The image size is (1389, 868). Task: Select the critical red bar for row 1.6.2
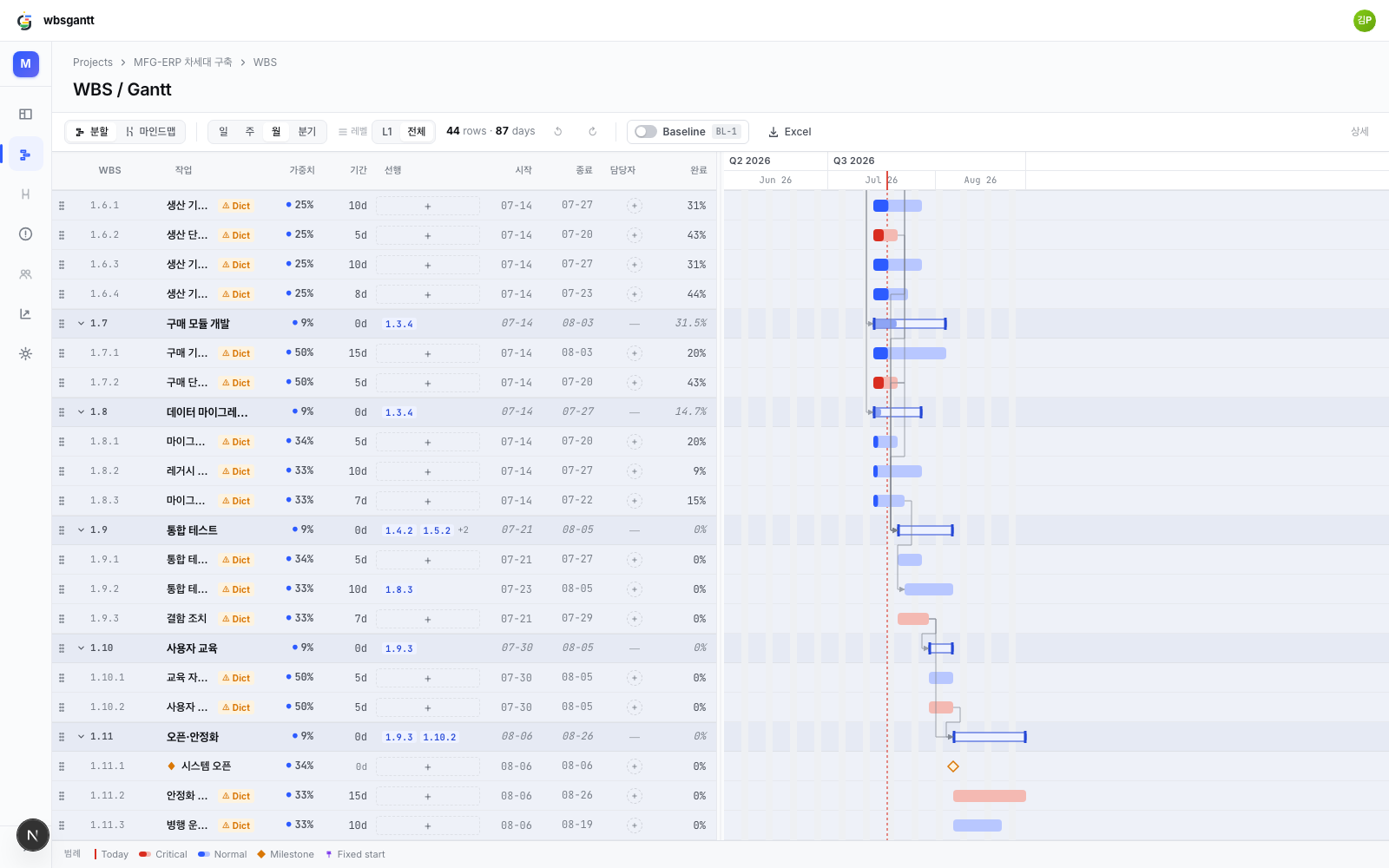(885, 235)
